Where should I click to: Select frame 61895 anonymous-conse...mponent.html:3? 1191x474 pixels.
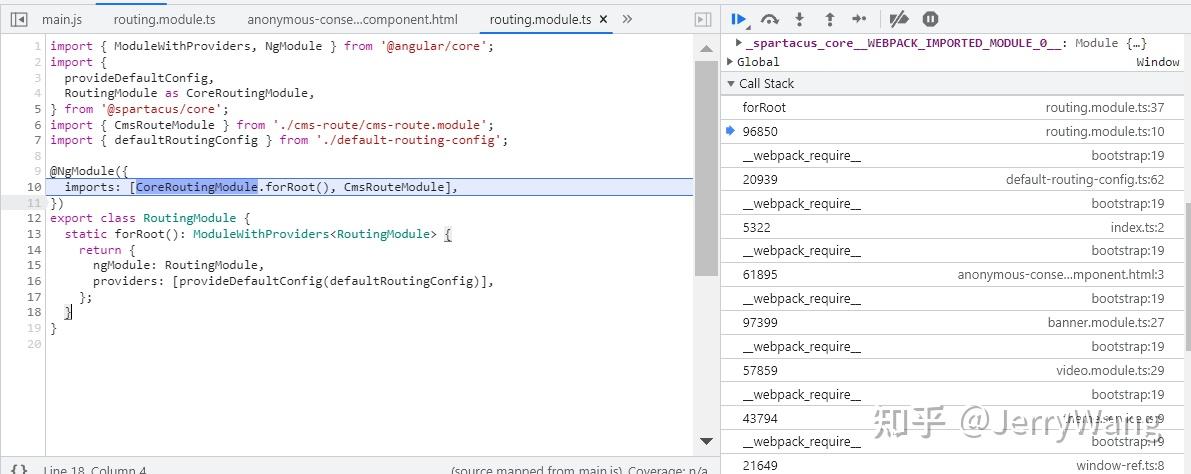[952, 275]
